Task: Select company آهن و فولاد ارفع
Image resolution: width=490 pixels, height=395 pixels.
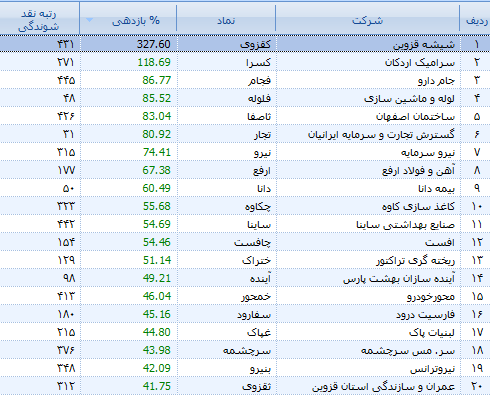Action: (x=418, y=170)
